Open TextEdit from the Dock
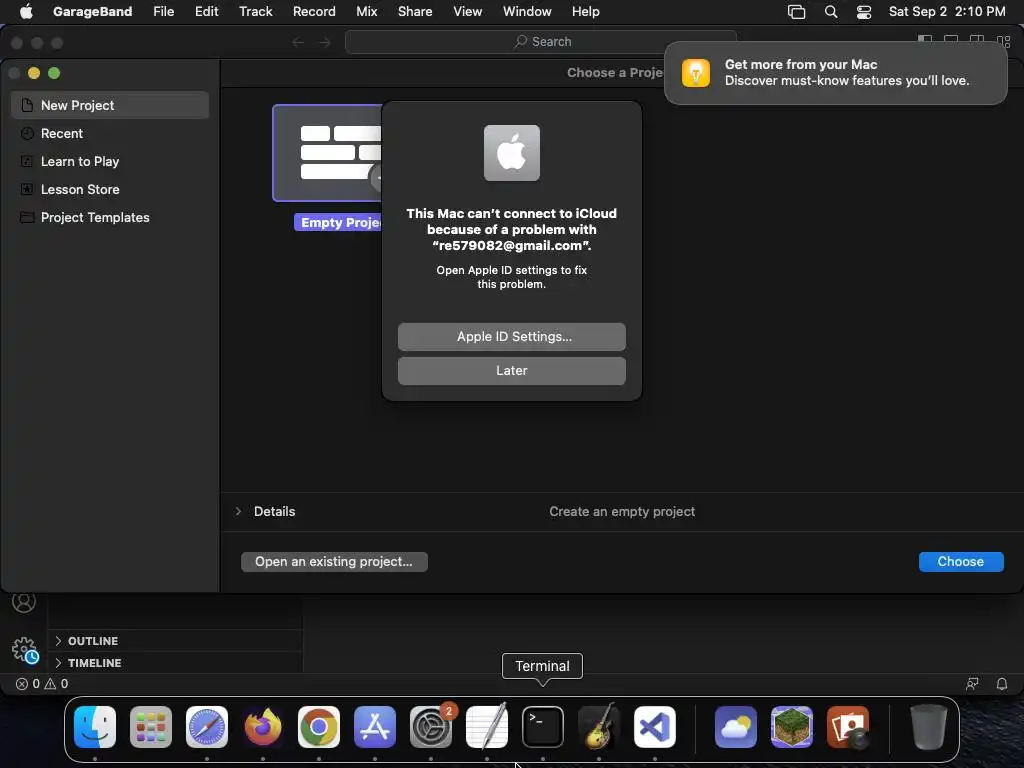The height and width of the screenshot is (768, 1024). click(x=487, y=727)
